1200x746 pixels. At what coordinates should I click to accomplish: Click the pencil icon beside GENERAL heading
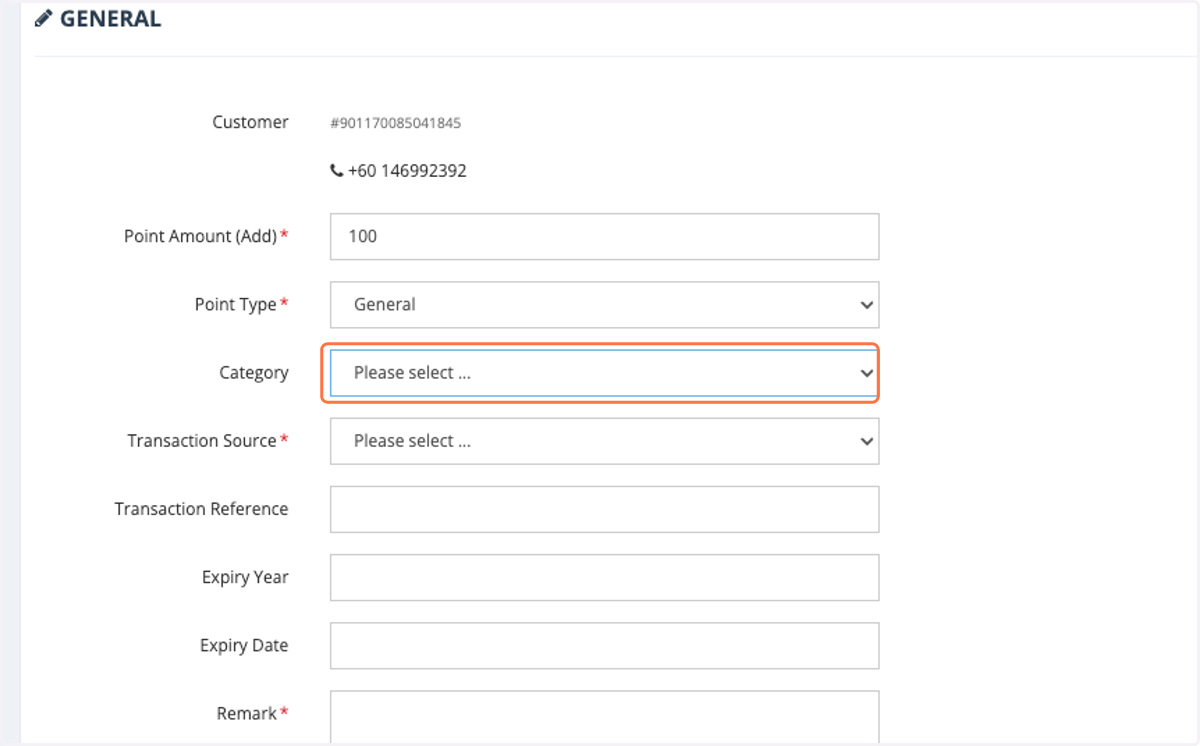[43, 19]
